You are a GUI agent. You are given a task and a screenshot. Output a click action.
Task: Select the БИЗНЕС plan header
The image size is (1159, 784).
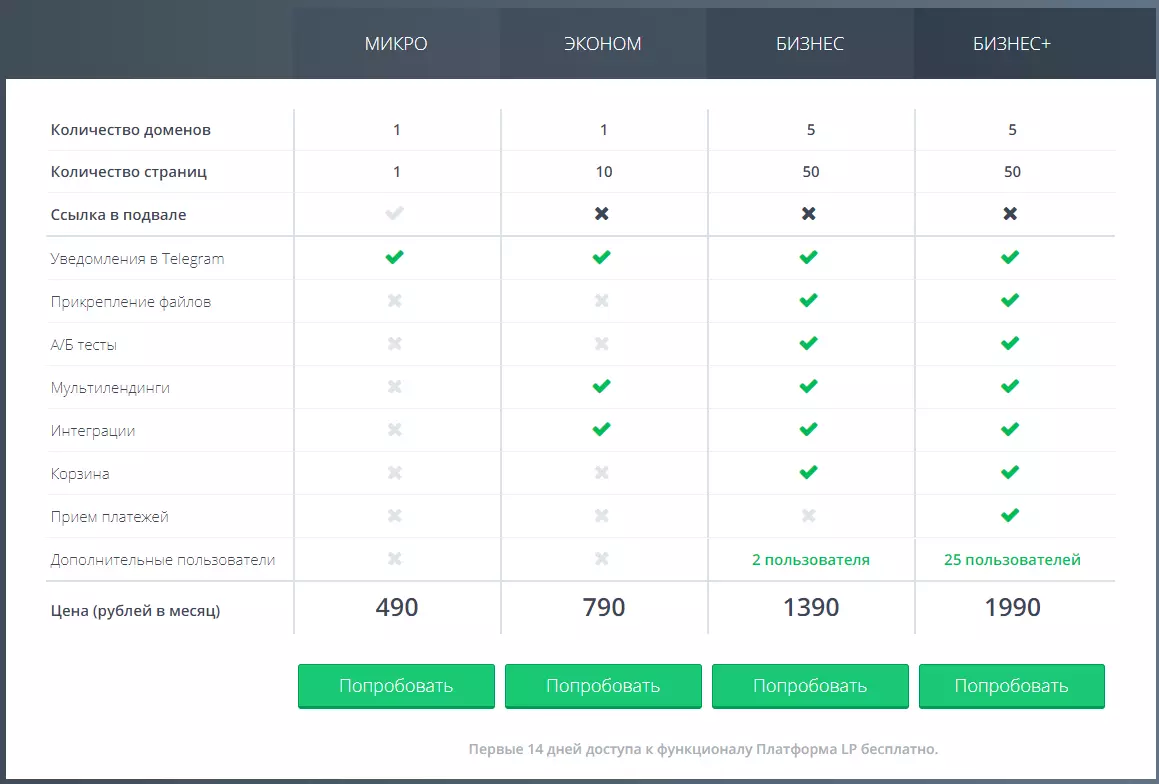tap(810, 44)
